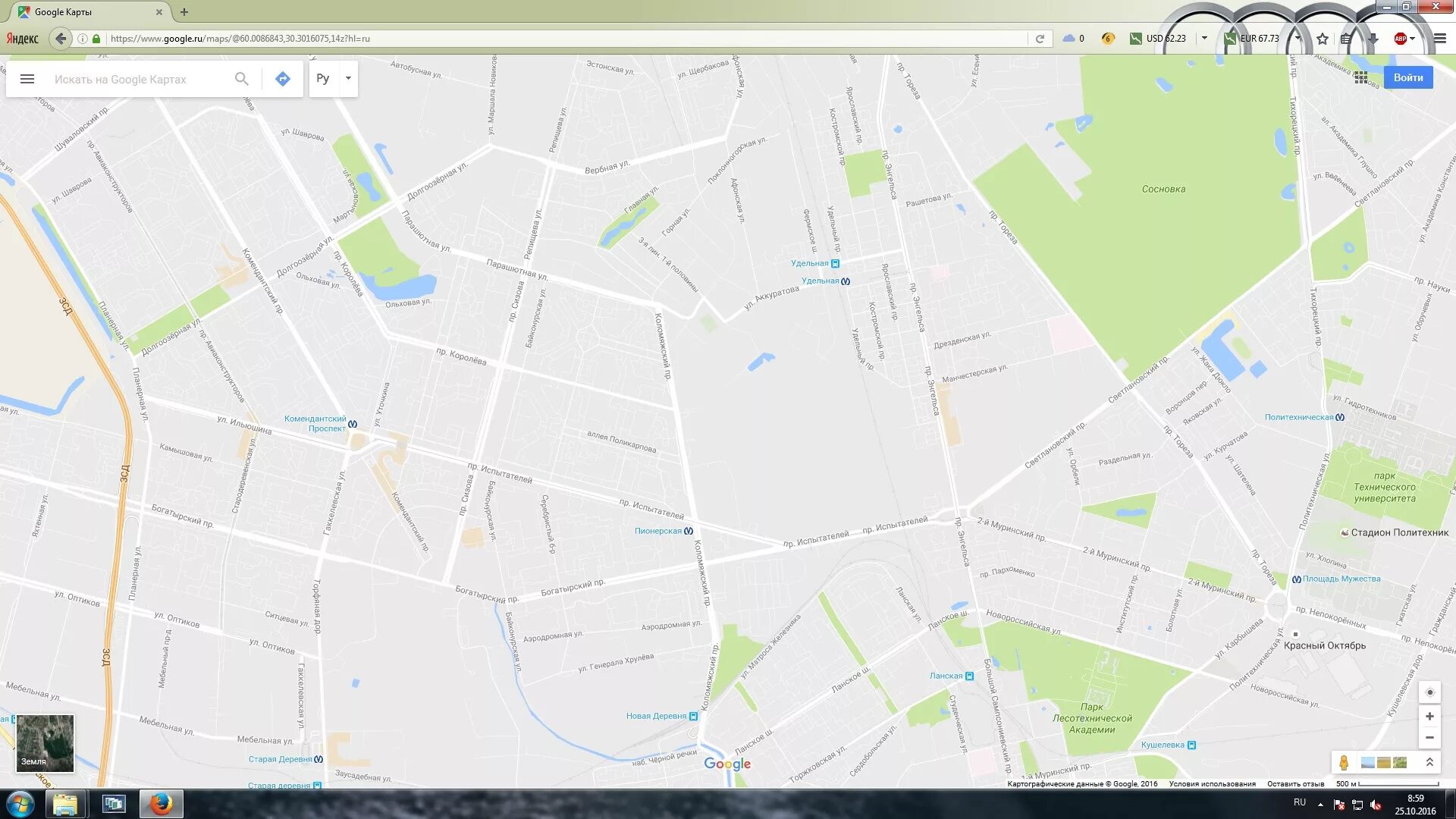Open the bookmarks list icon
The image size is (1456, 819).
tap(1346, 39)
